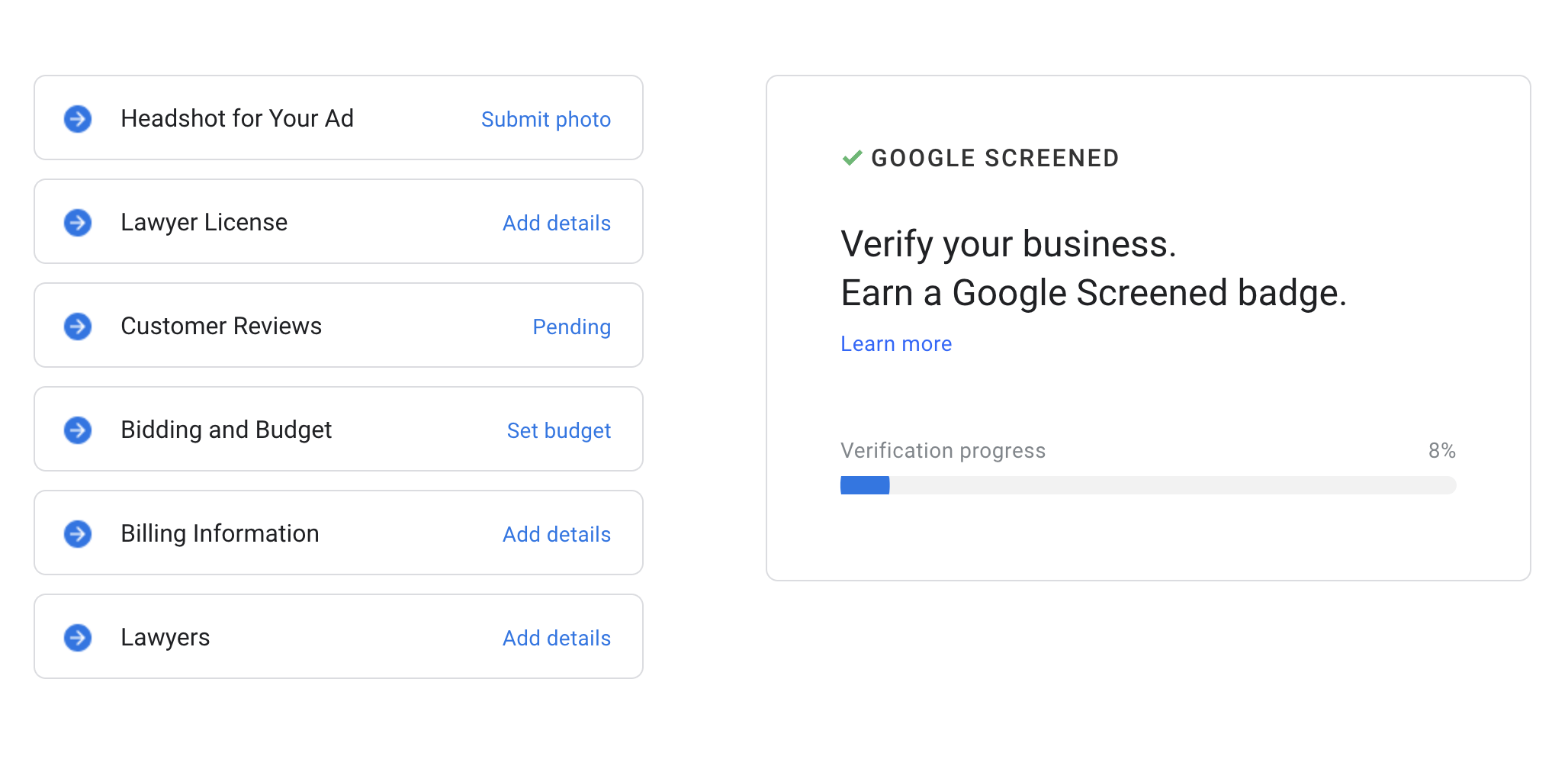
Task: Click the green Google Screened checkmark
Action: coord(852,158)
